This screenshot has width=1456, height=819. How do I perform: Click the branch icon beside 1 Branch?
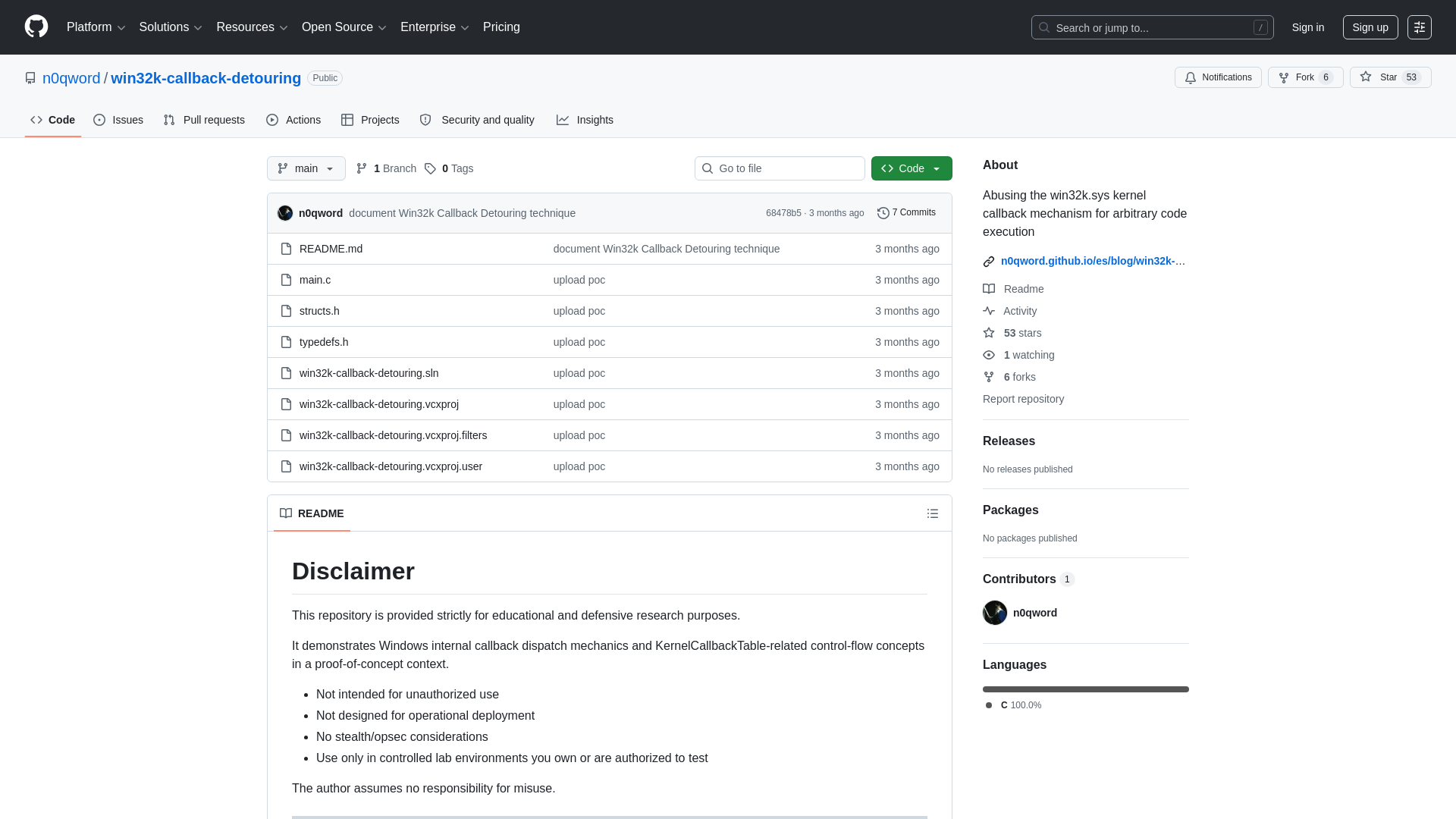pos(362,168)
